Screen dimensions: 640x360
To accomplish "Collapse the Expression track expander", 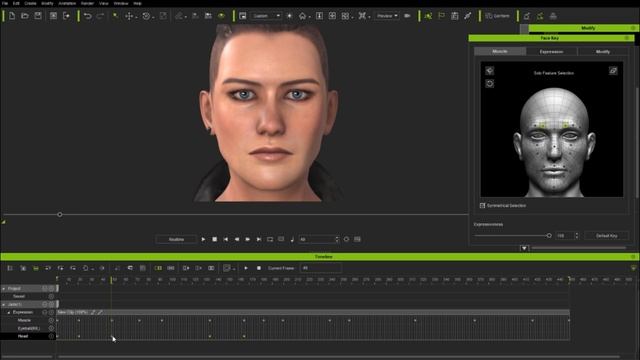I will pyautogui.click(x=9, y=312).
